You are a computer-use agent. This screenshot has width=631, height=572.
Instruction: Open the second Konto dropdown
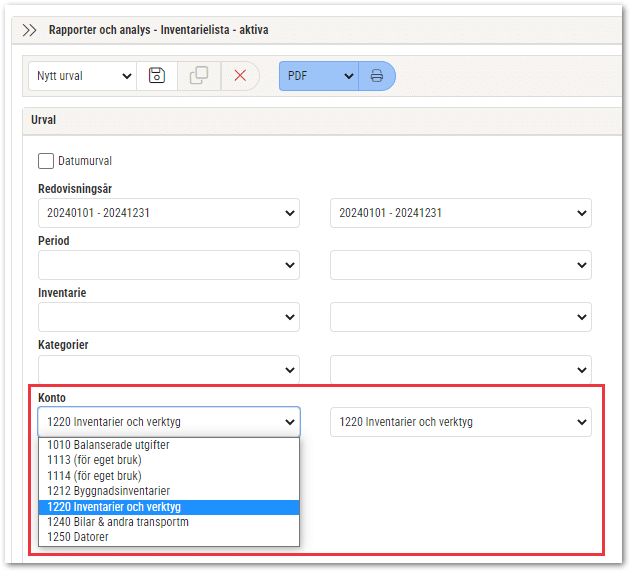click(x=461, y=422)
